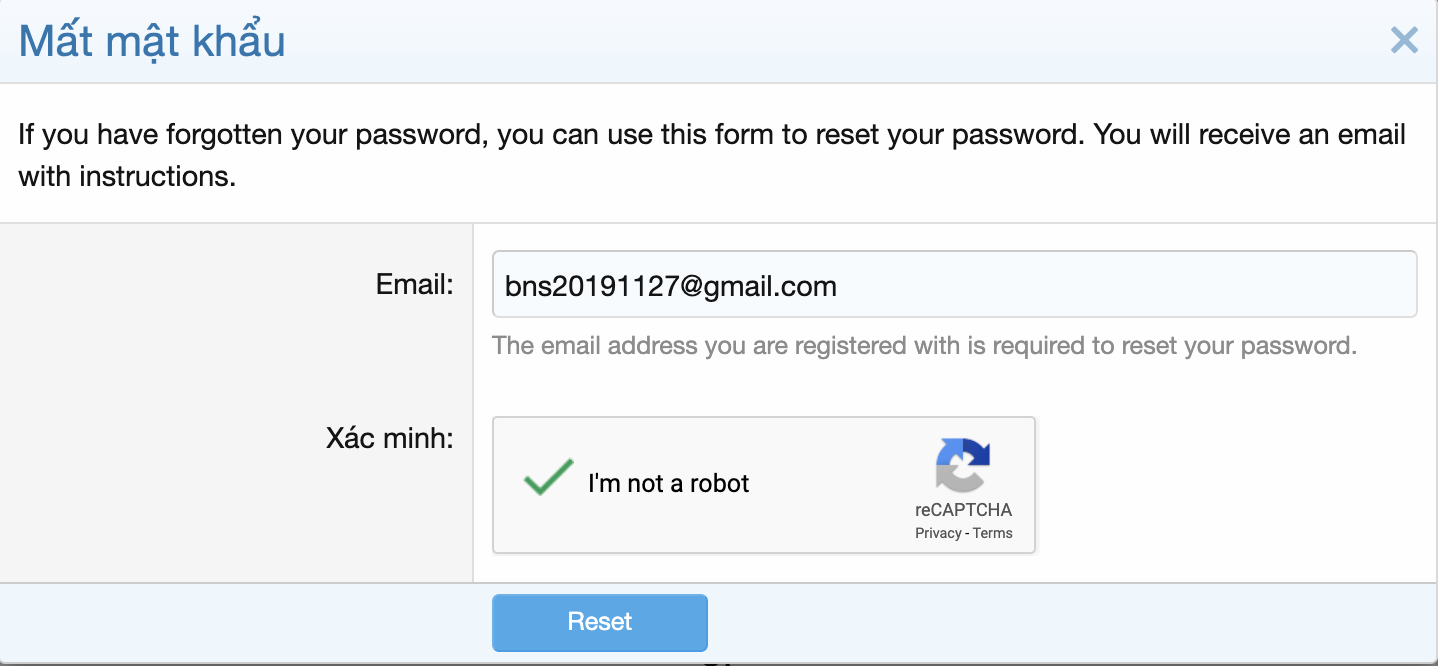Click the gray email help text

coord(924,346)
